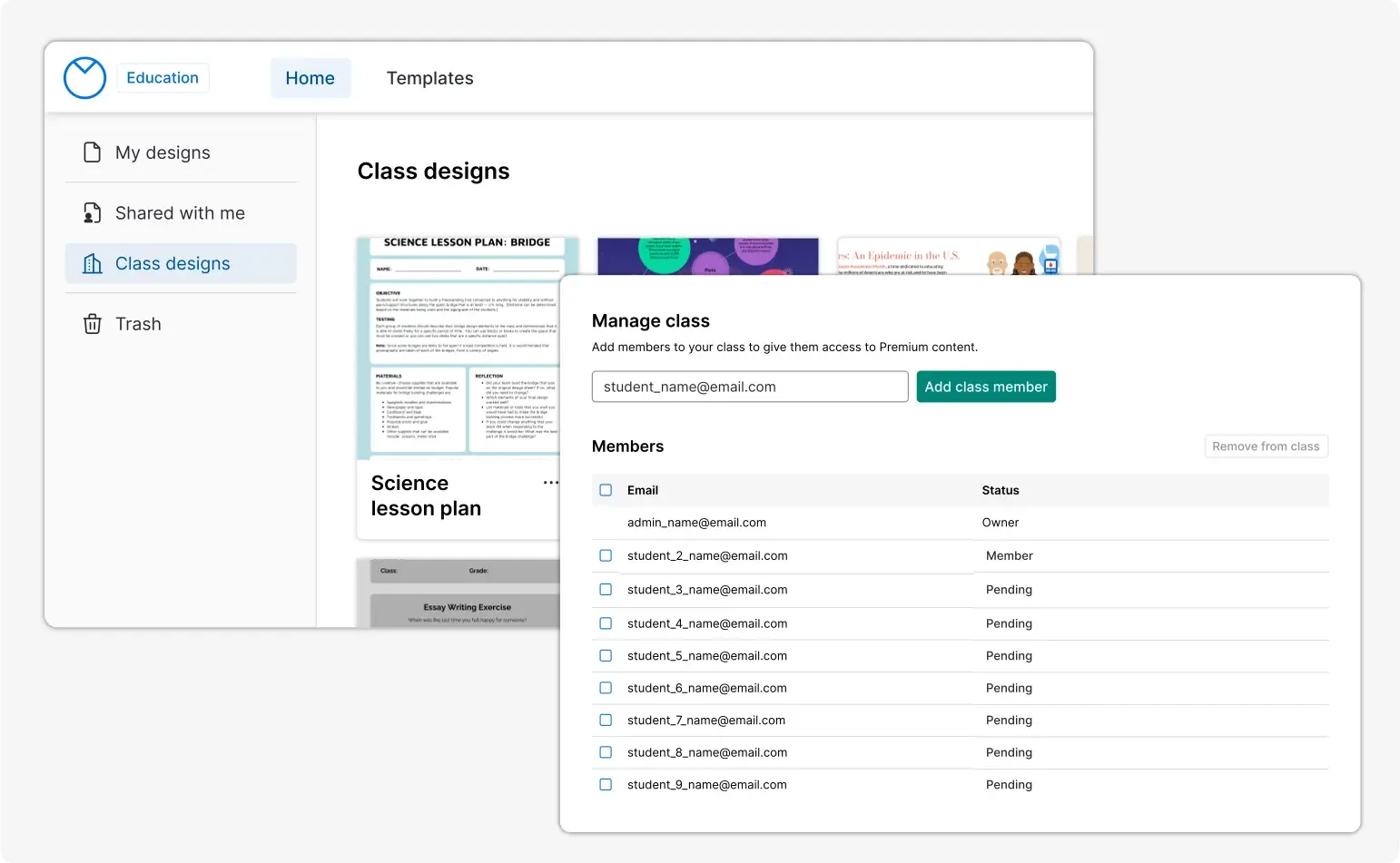Open the Home tab
This screenshot has height=863, width=1400.
click(x=310, y=78)
